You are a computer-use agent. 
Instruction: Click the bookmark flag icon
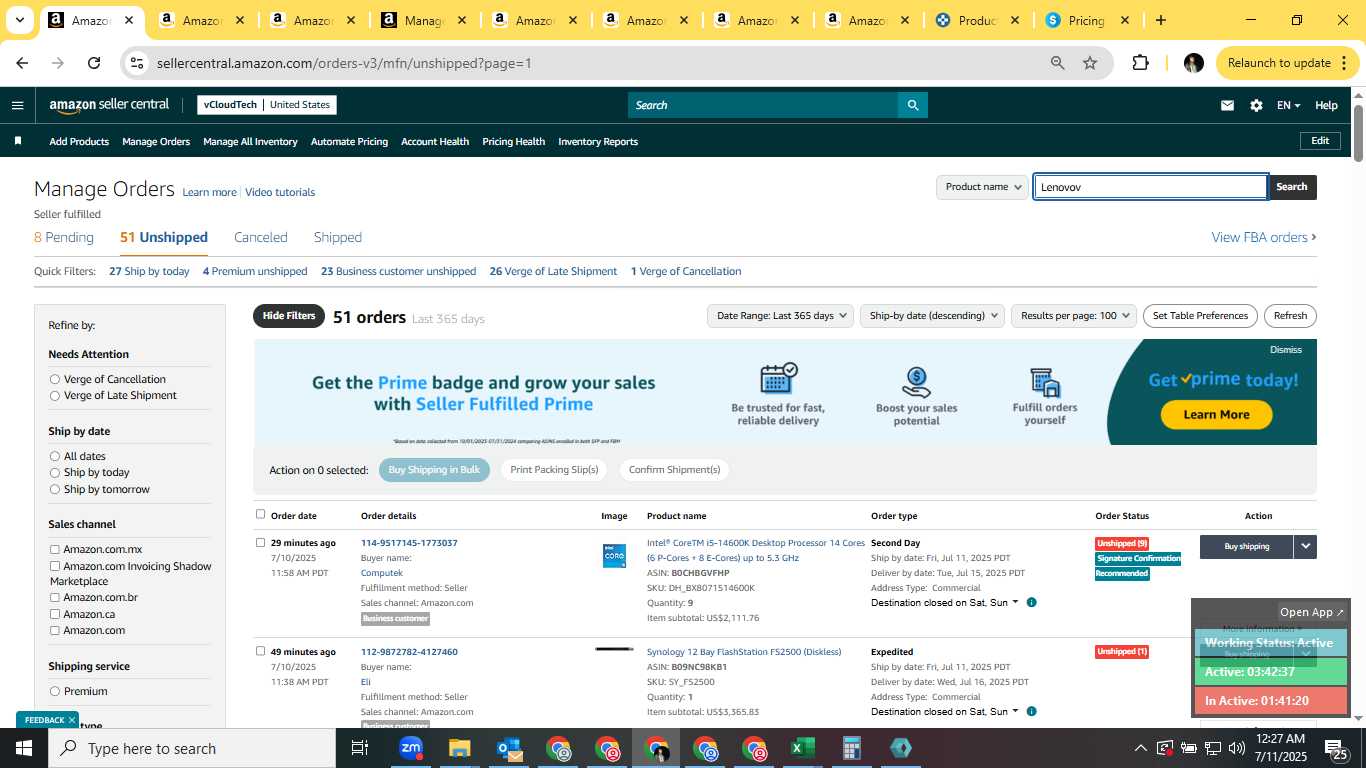(18, 141)
